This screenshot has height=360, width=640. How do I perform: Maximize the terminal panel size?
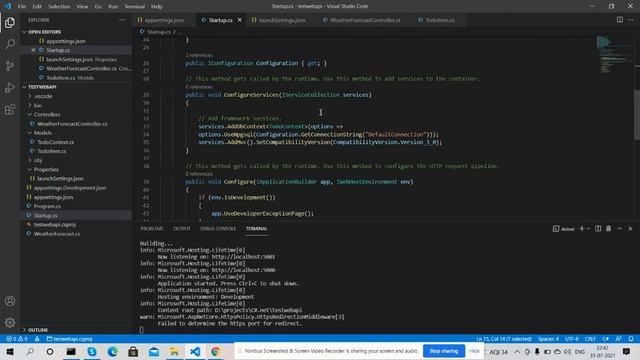(x=620, y=229)
